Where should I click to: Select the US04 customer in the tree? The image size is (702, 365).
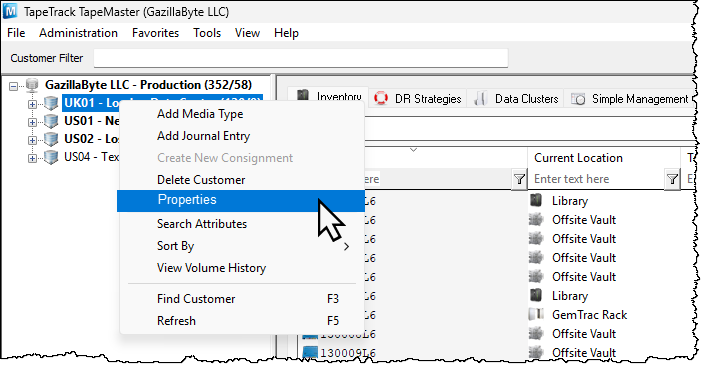91,157
